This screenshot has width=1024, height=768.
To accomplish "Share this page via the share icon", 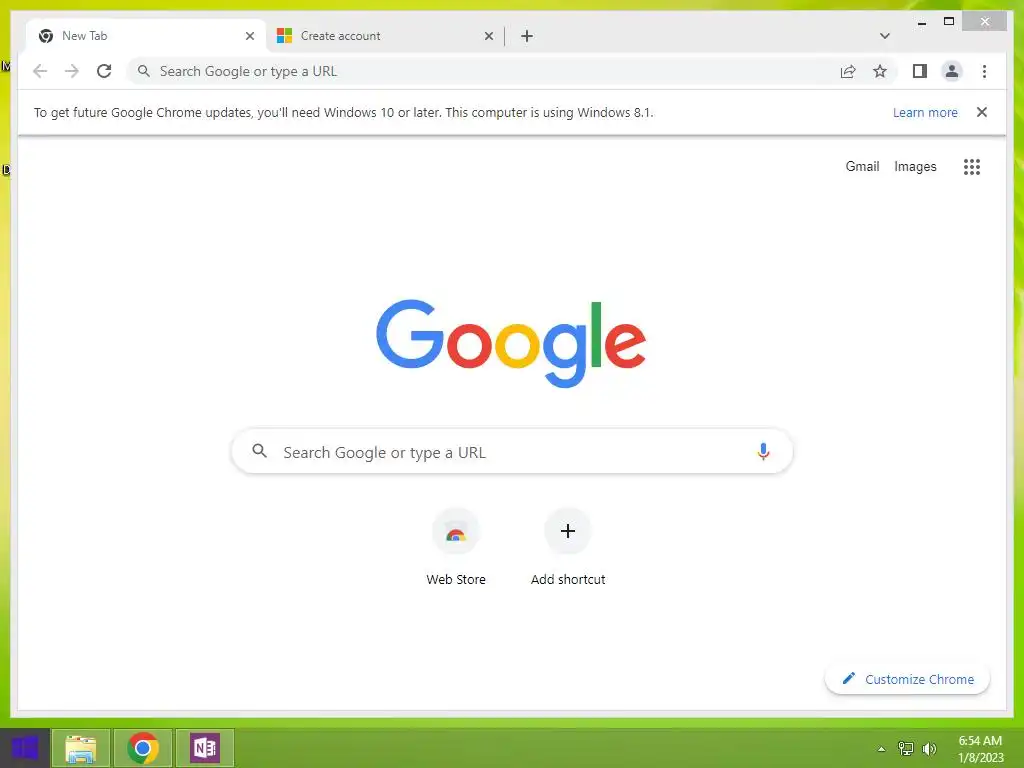I will (848, 71).
